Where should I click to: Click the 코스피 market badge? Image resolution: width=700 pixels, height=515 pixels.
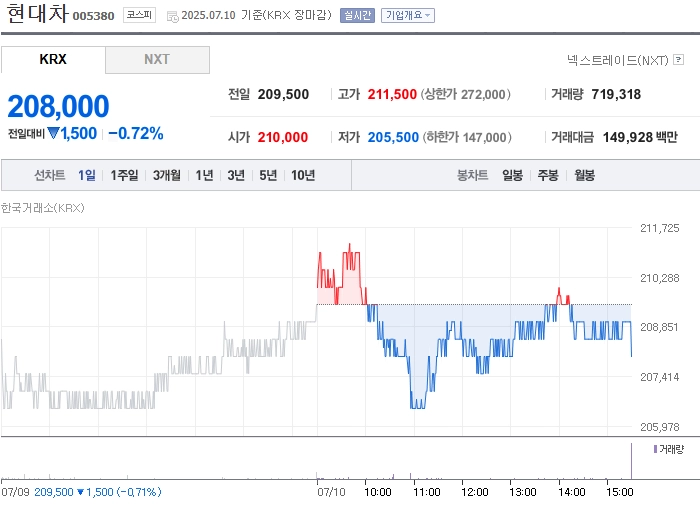(139, 15)
